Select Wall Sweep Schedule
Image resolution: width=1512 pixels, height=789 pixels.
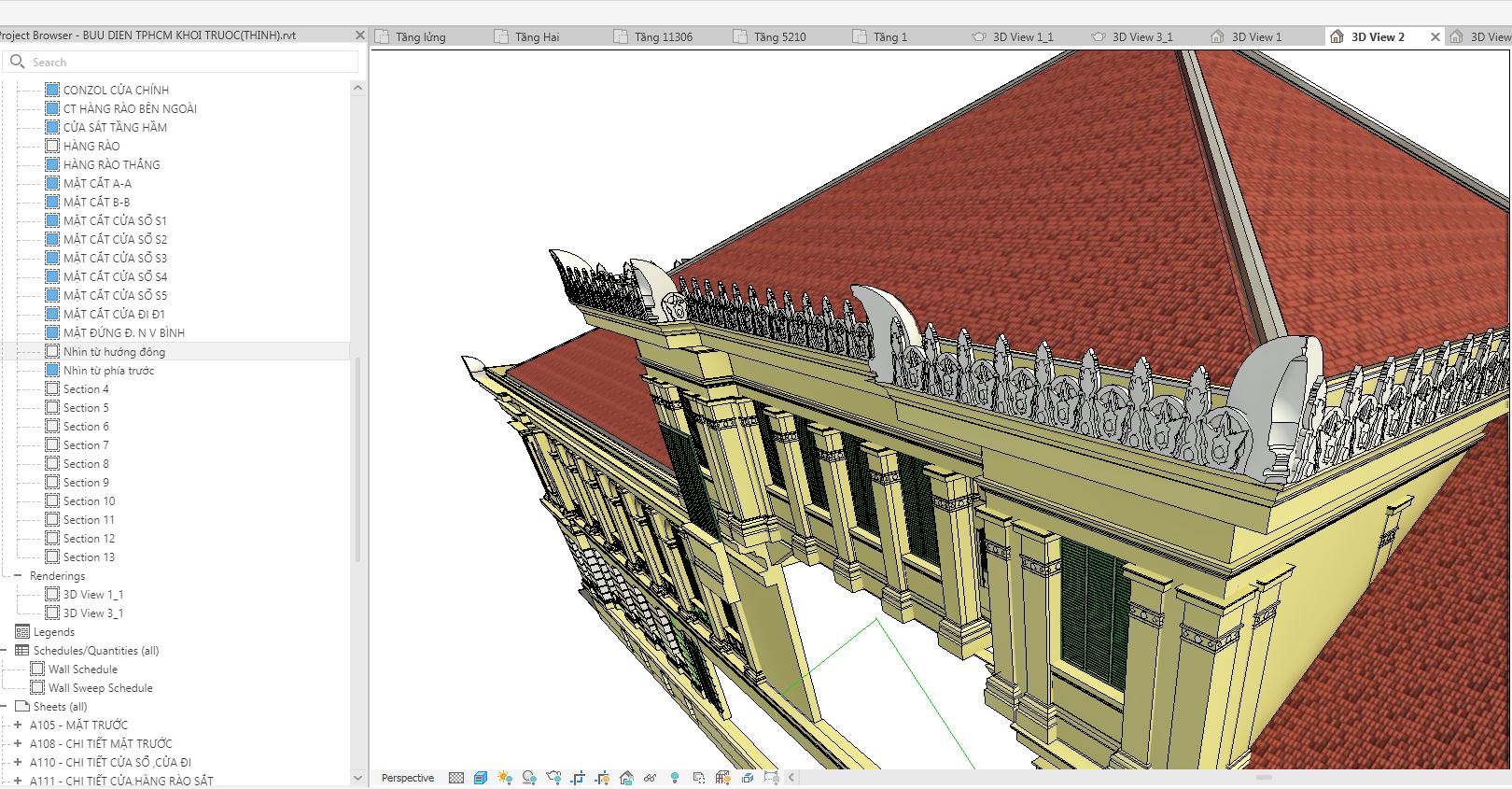tap(100, 687)
